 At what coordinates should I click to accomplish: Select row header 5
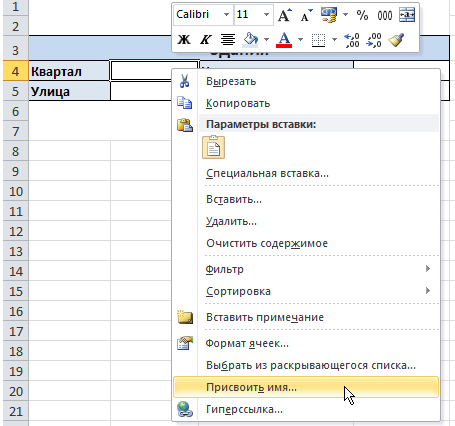coord(16,91)
